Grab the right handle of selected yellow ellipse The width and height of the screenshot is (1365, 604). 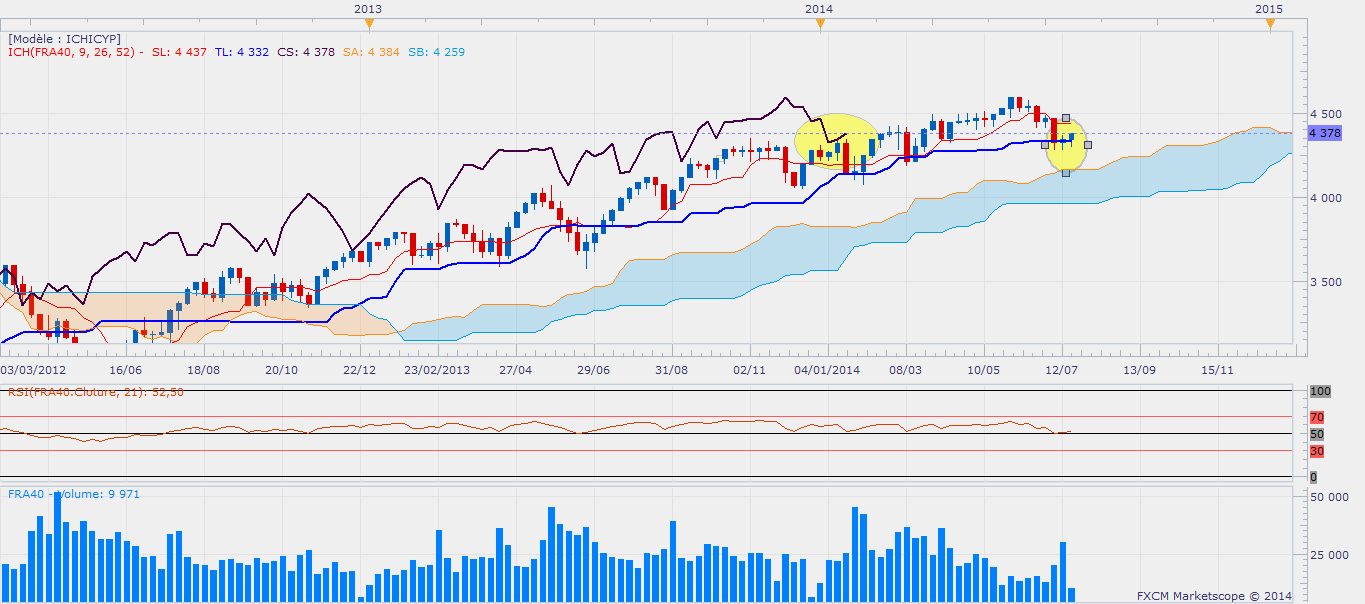tap(1088, 145)
